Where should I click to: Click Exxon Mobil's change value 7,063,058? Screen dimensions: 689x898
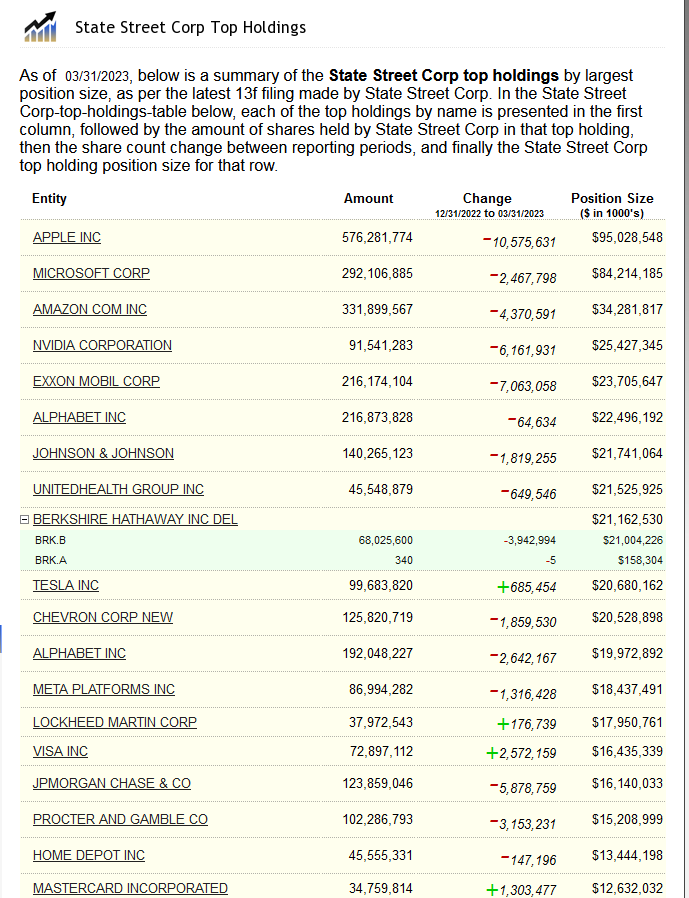pos(522,386)
